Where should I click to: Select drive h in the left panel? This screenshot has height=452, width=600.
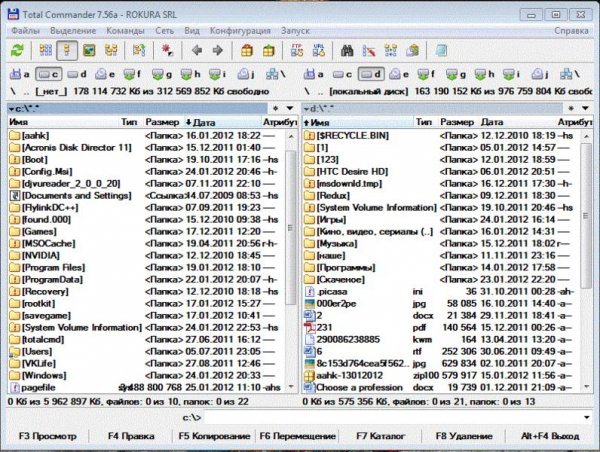pyautogui.click(x=190, y=74)
